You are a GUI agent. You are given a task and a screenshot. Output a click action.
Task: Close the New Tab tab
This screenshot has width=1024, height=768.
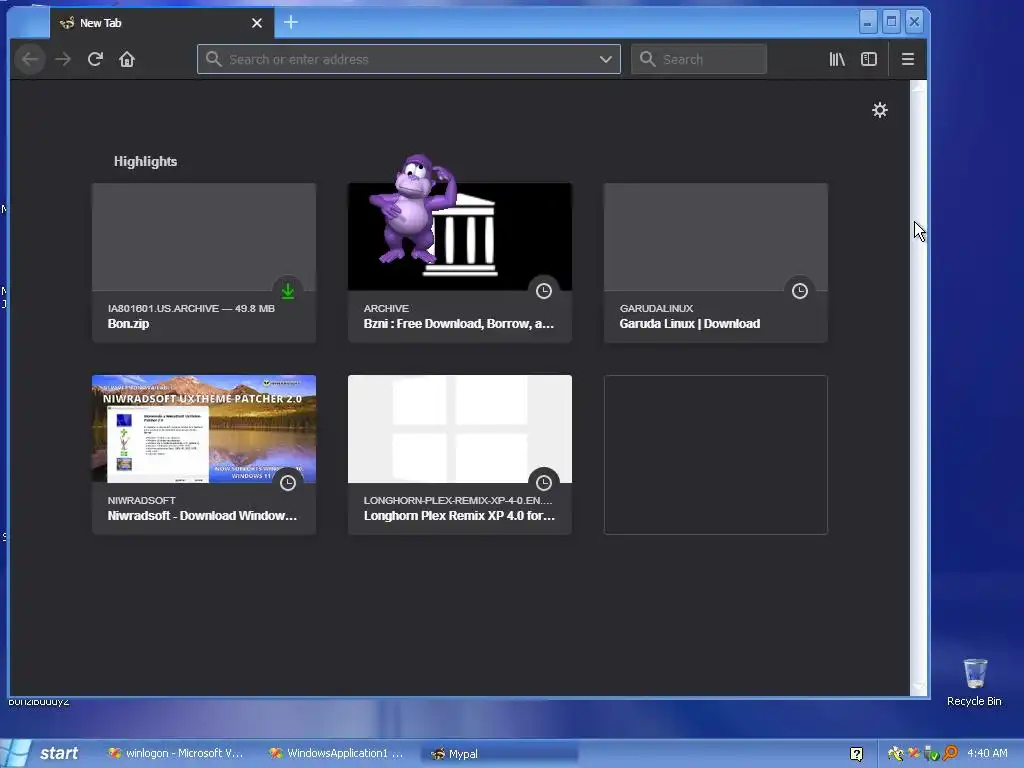257,23
